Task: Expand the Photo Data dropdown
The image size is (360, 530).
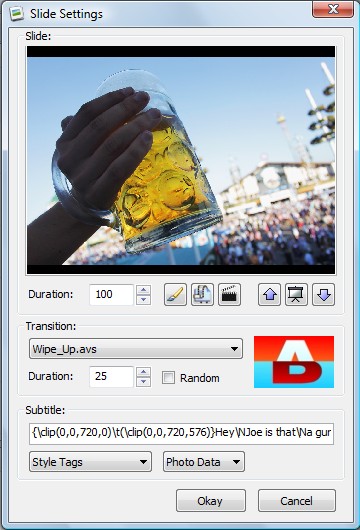Action: 204,462
